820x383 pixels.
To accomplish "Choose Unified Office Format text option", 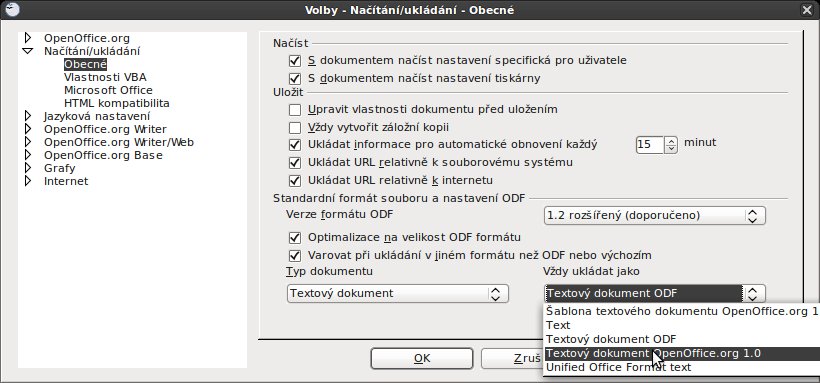I will coord(682,367).
